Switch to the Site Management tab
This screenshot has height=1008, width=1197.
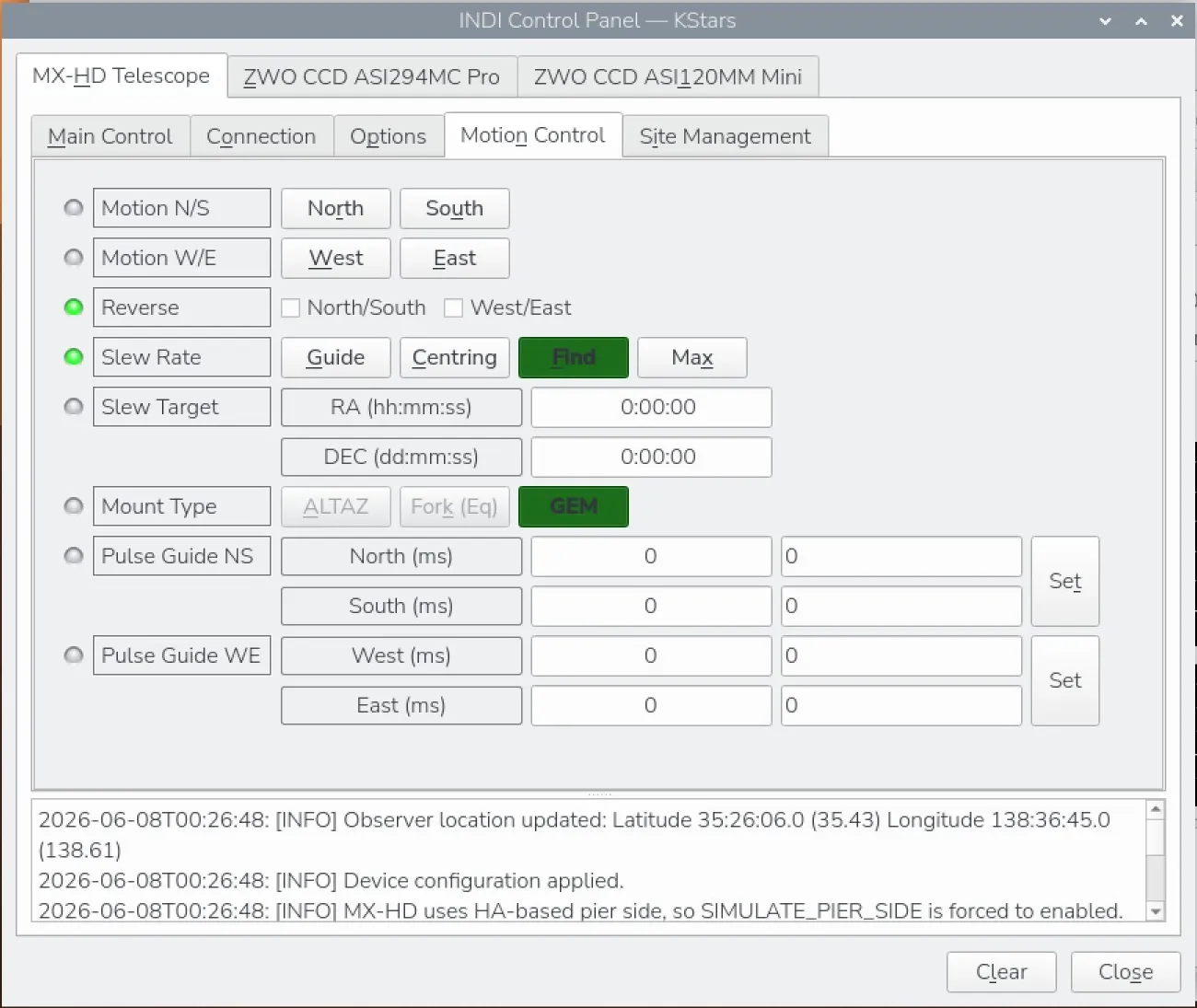tap(726, 136)
